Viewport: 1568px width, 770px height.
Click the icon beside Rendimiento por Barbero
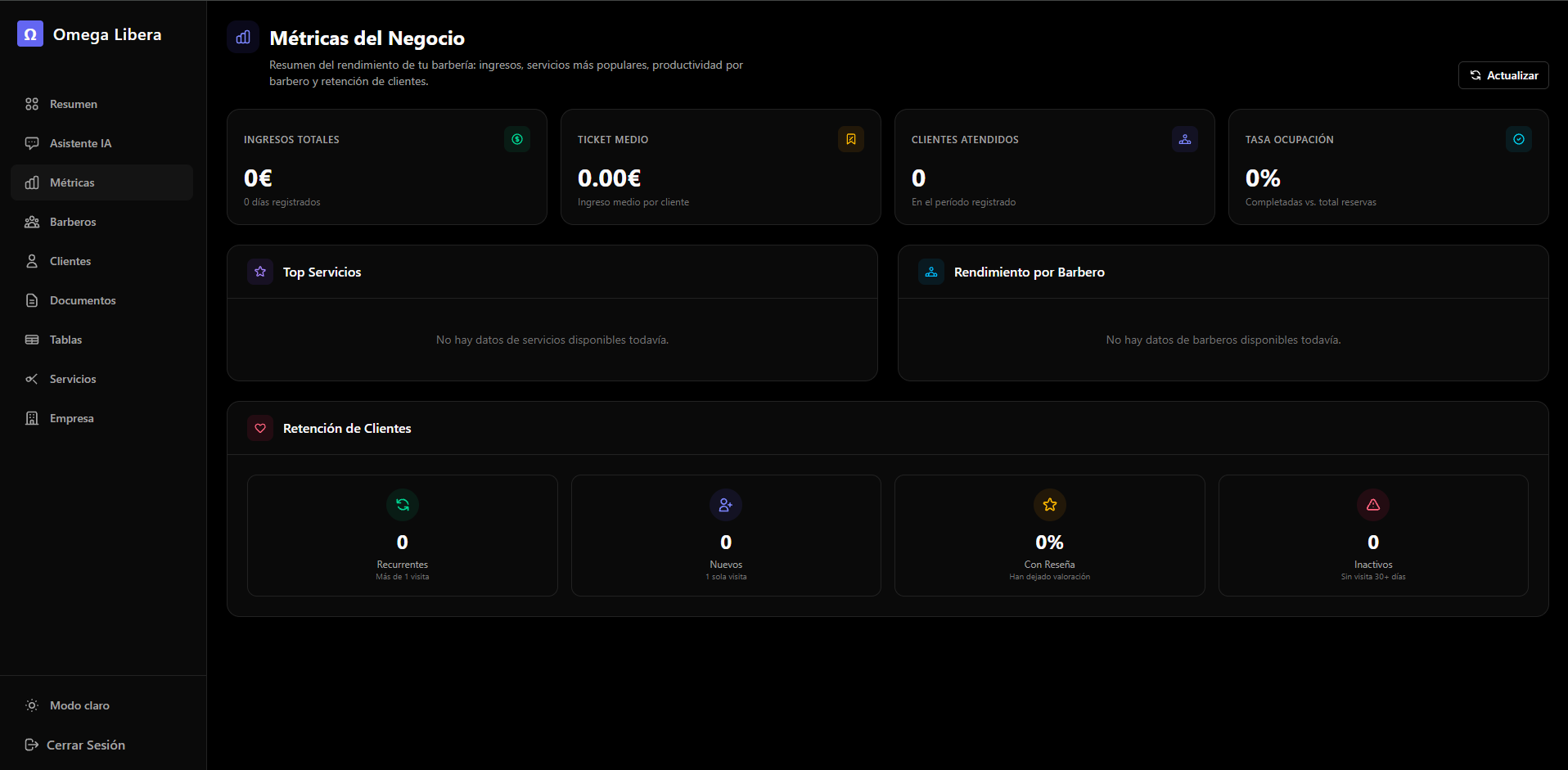pyautogui.click(x=931, y=272)
